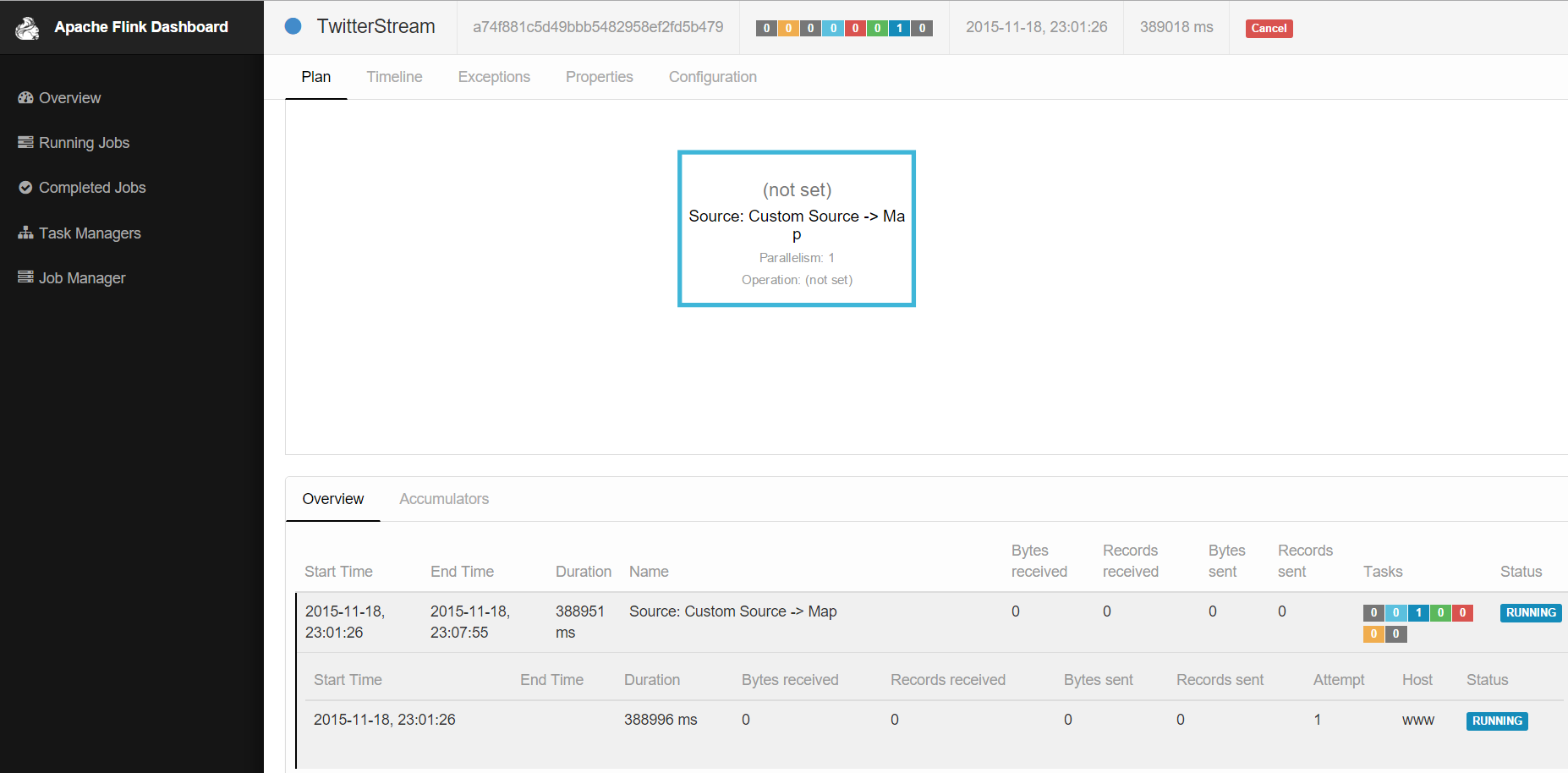Click the header start time 2015-11-18, 23:01:26

coord(1036,27)
